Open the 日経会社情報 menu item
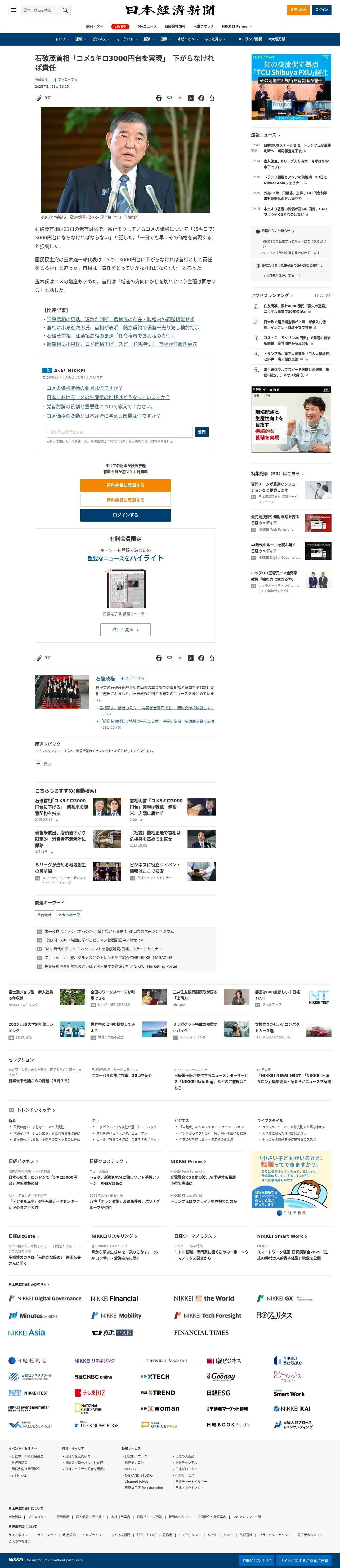340x1568 pixels. [x=175, y=26]
